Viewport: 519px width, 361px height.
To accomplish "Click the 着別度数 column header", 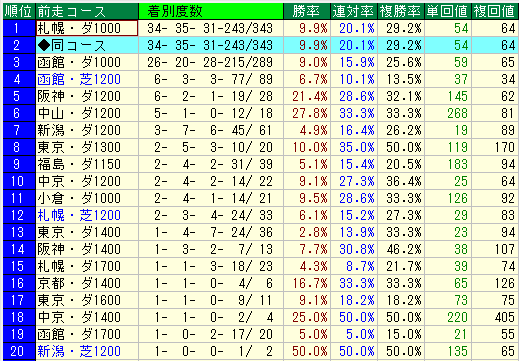I will point(211,11).
